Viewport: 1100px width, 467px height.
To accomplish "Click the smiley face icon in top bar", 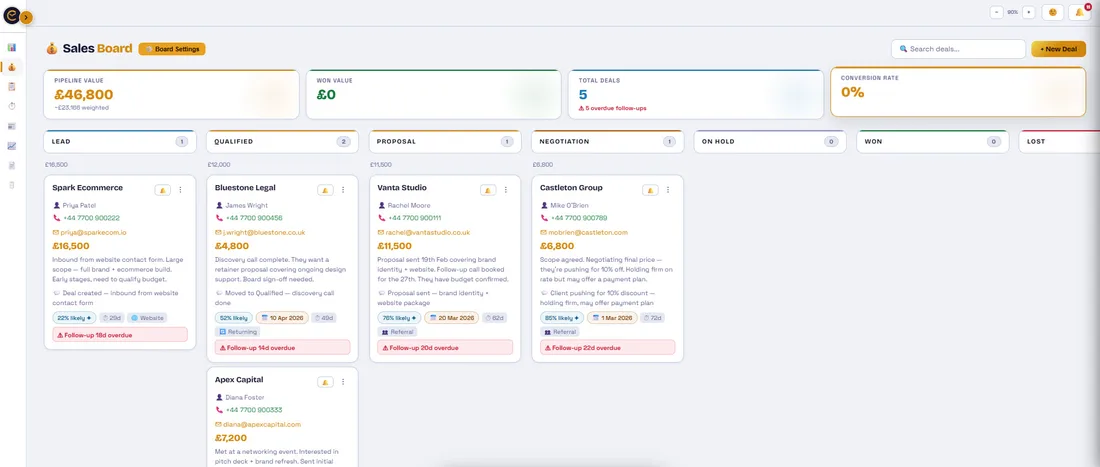I will pos(1052,12).
